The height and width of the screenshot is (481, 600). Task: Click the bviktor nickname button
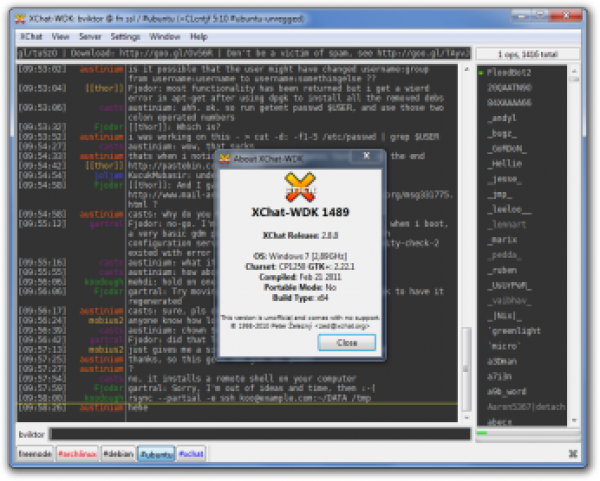(31, 434)
